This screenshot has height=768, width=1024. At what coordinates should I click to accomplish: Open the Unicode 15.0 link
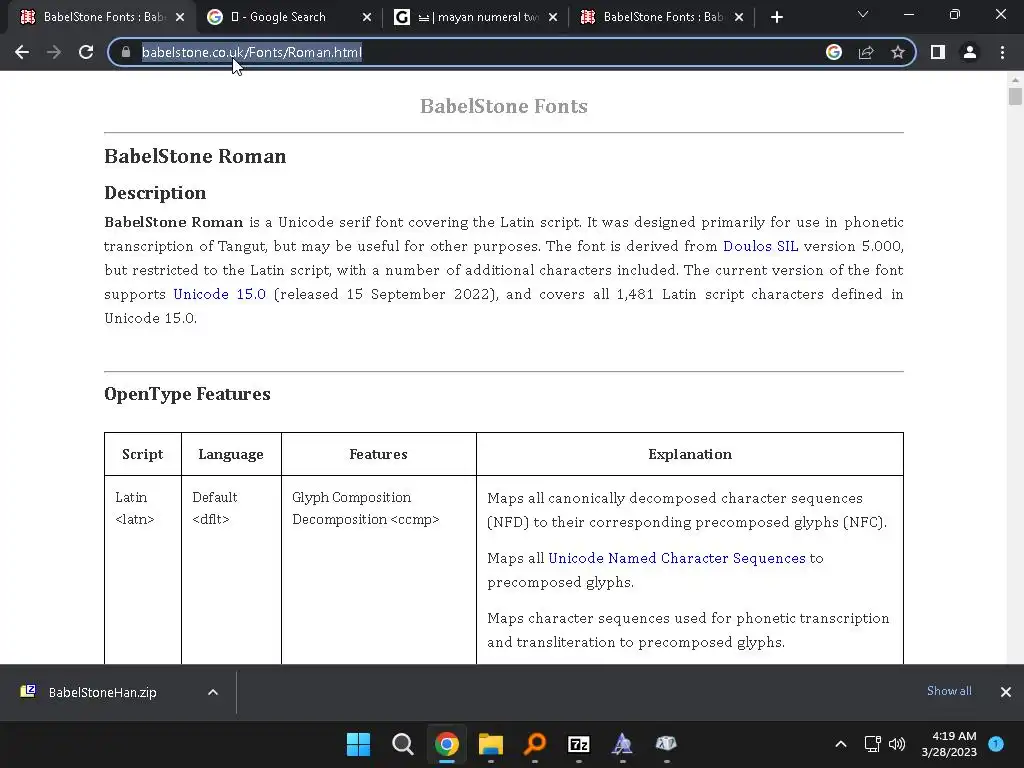pos(219,294)
